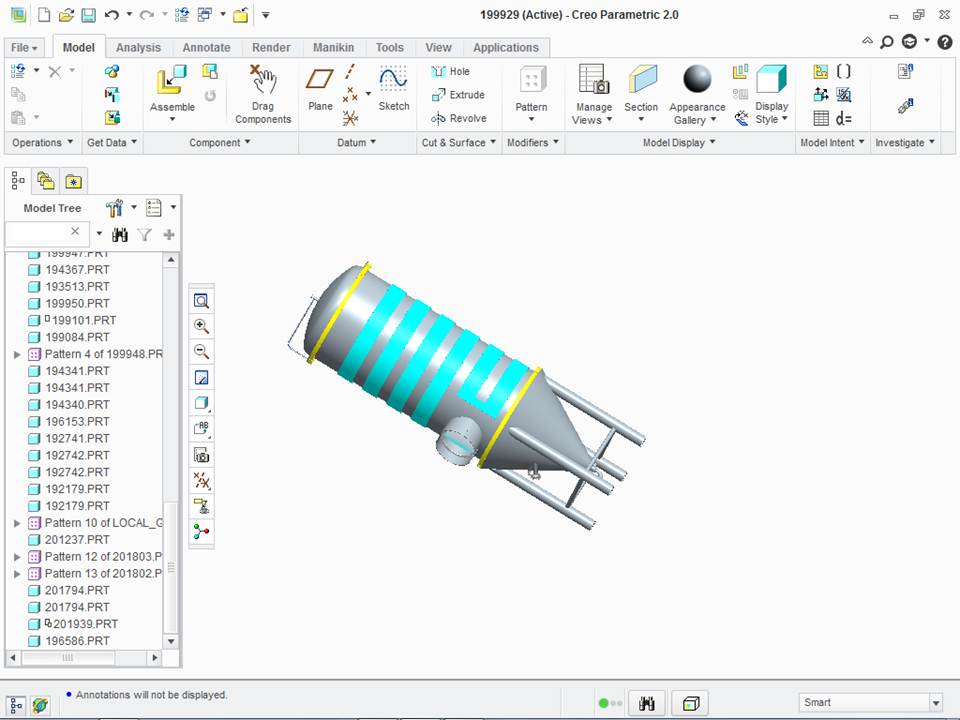Select 196586.PRT in model tree
The image size is (960, 720).
[77, 641]
